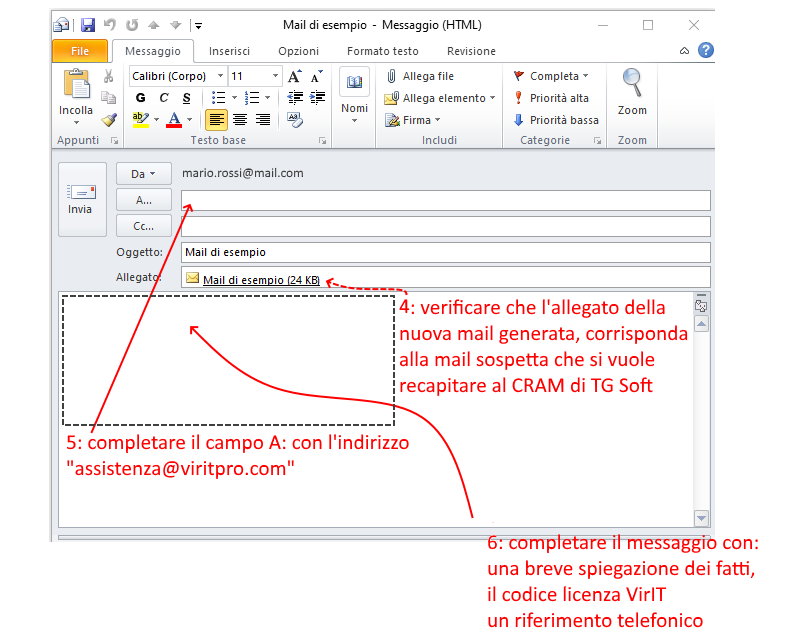Click the Save icon in quick access toolbar
The width and height of the screenshot is (793, 633).
point(88,25)
